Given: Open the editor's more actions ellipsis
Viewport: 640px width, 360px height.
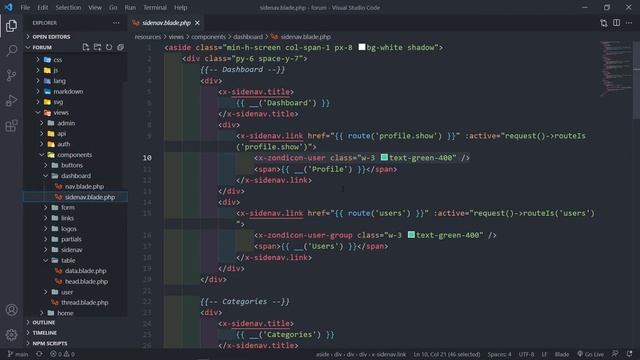Looking at the screenshot, I should coord(629,23).
